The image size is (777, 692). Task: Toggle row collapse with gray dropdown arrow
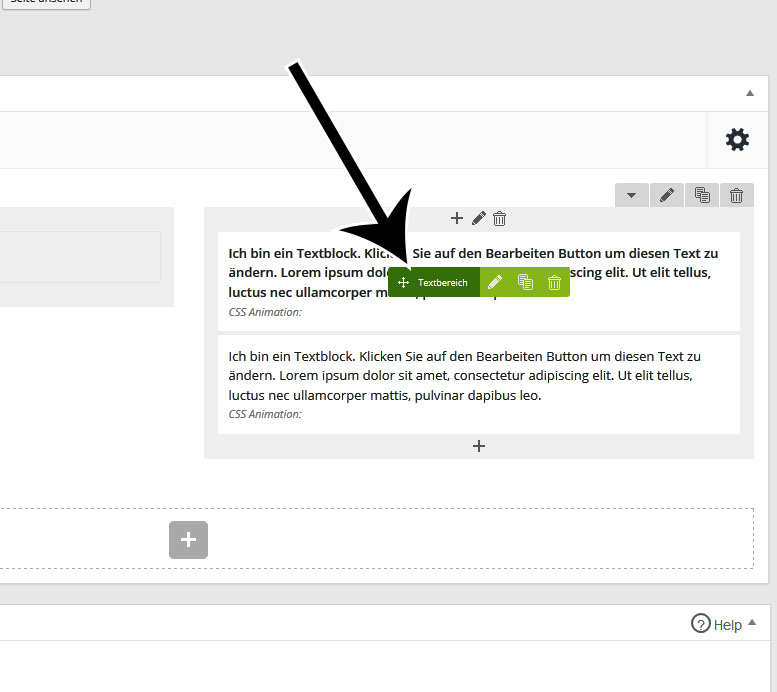(x=631, y=196)
